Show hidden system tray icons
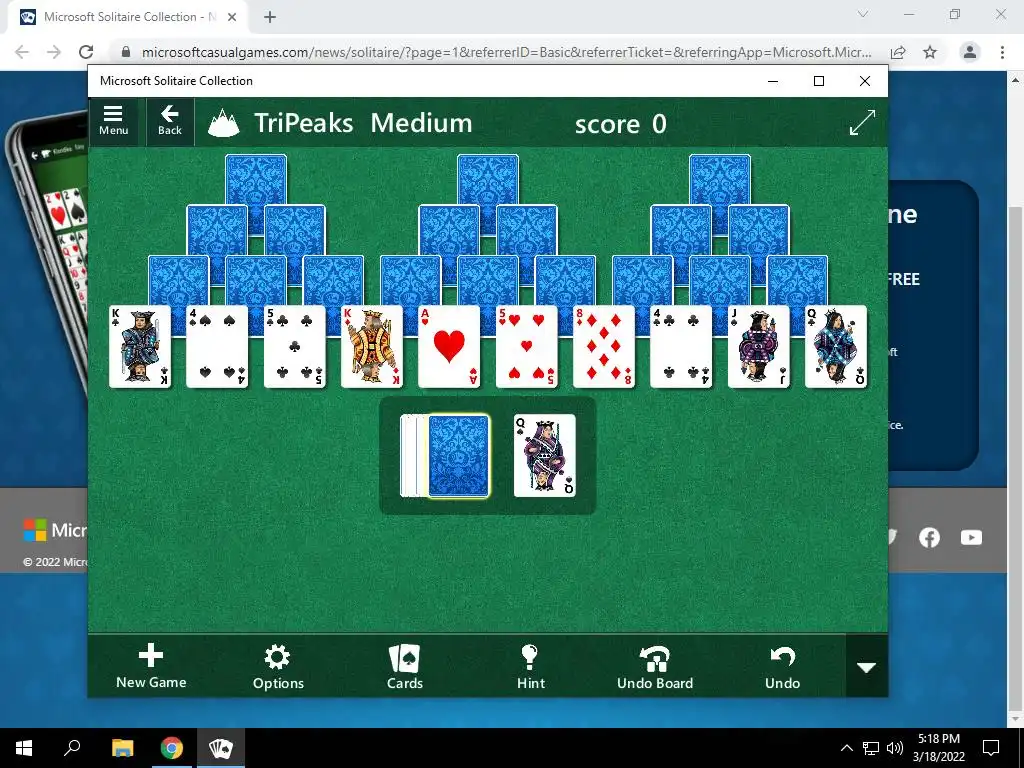The height and width of the screenshot is (768, 1024). 846,748
